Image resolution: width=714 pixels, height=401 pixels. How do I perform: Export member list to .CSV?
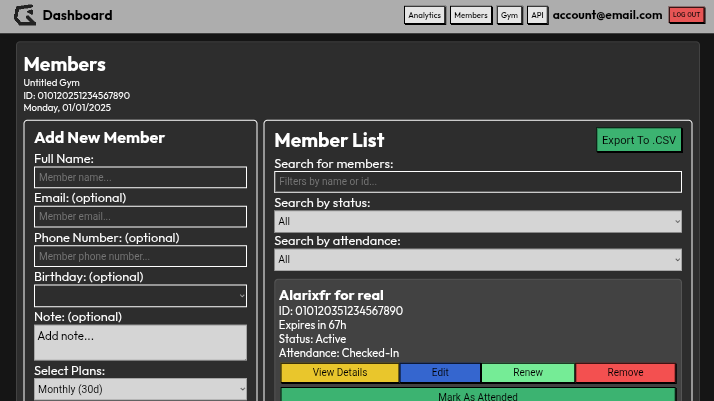point(639,140)
